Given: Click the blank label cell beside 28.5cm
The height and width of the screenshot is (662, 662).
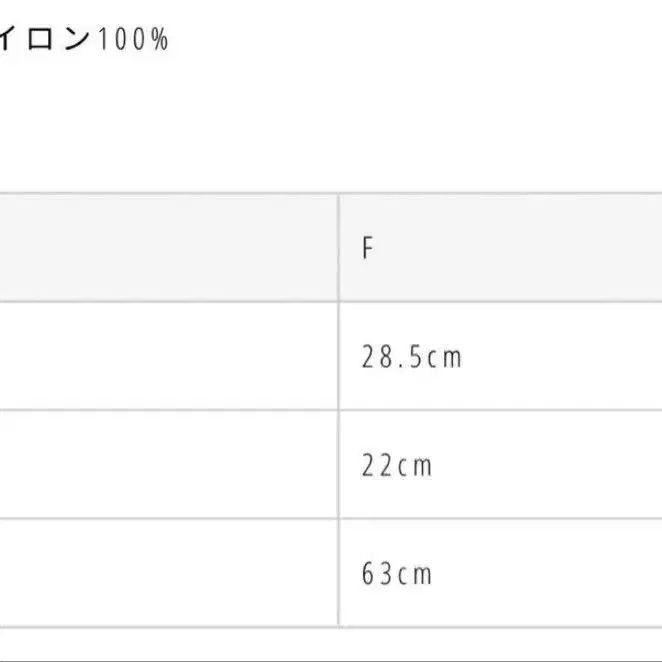Looking at the screenshot, I should 168,356.
